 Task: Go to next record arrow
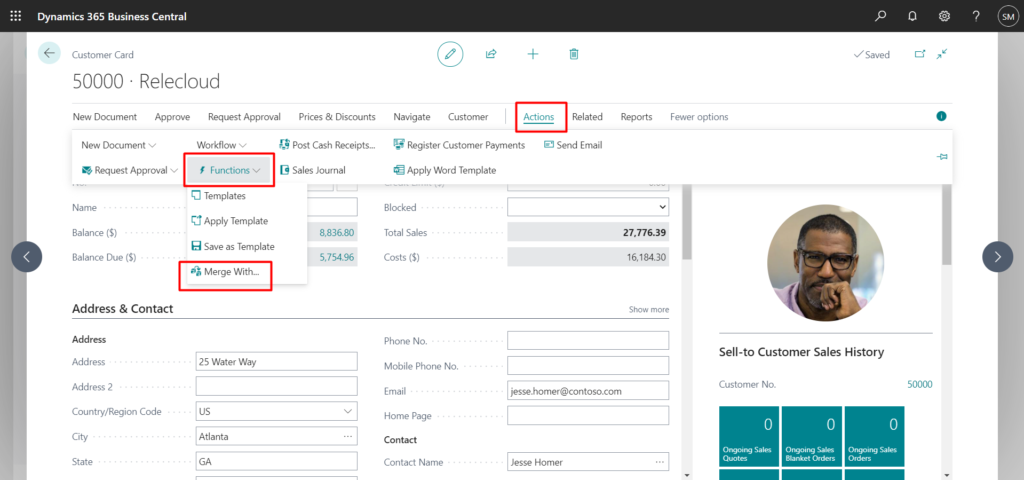pos(997,257)
